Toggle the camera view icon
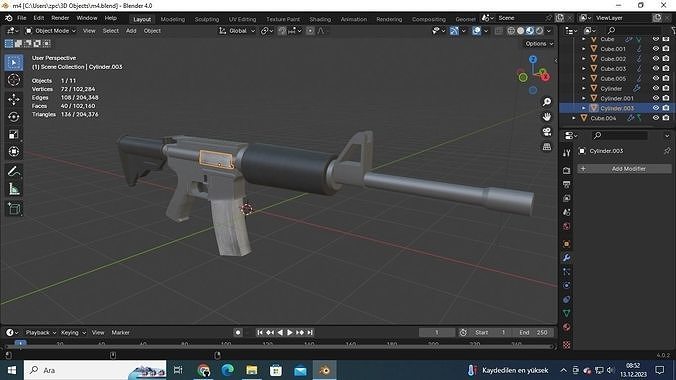This screenshot has width=676, height=380. click(547, 132)
